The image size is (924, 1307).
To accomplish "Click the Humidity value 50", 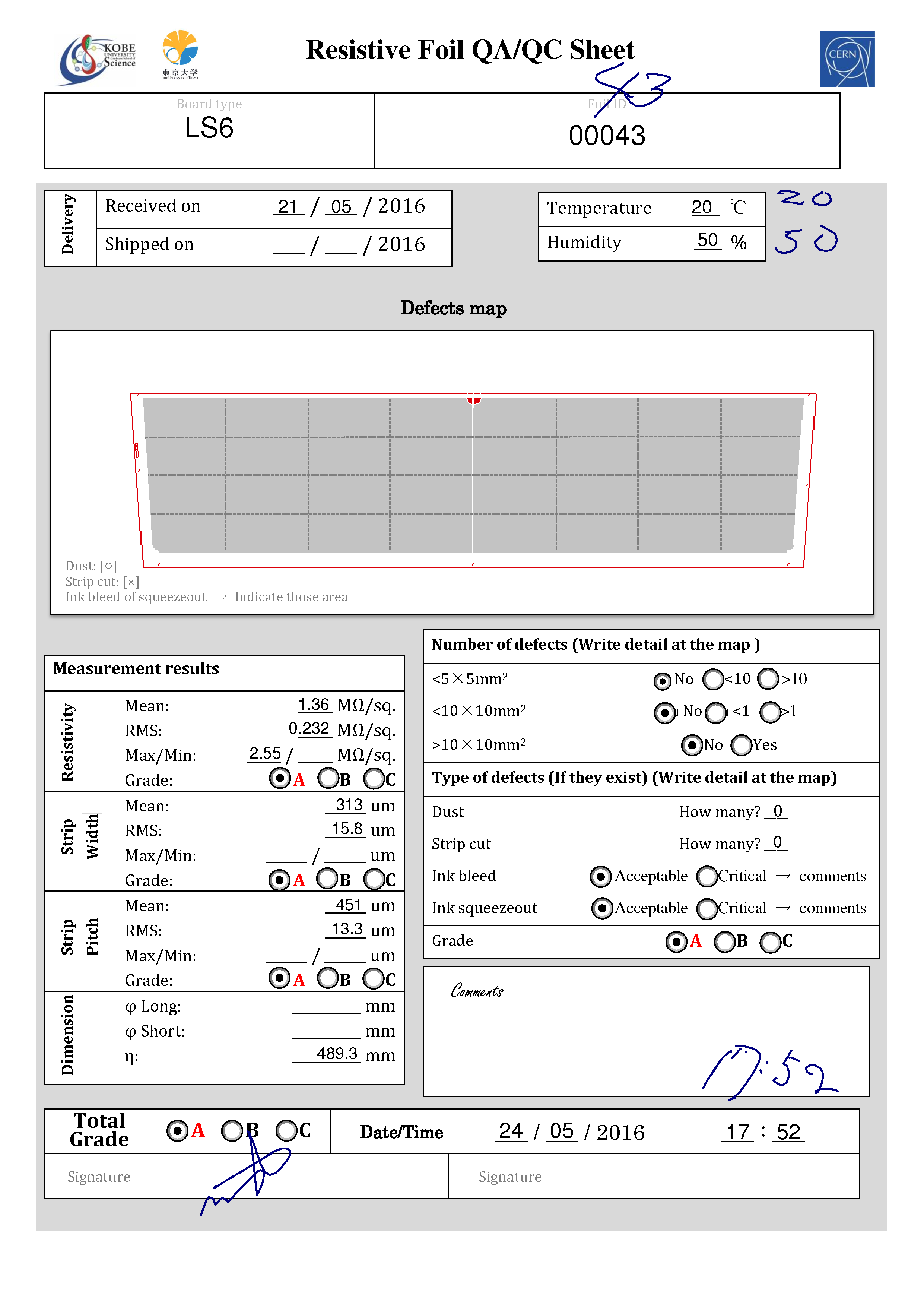I will pos(707,240).
